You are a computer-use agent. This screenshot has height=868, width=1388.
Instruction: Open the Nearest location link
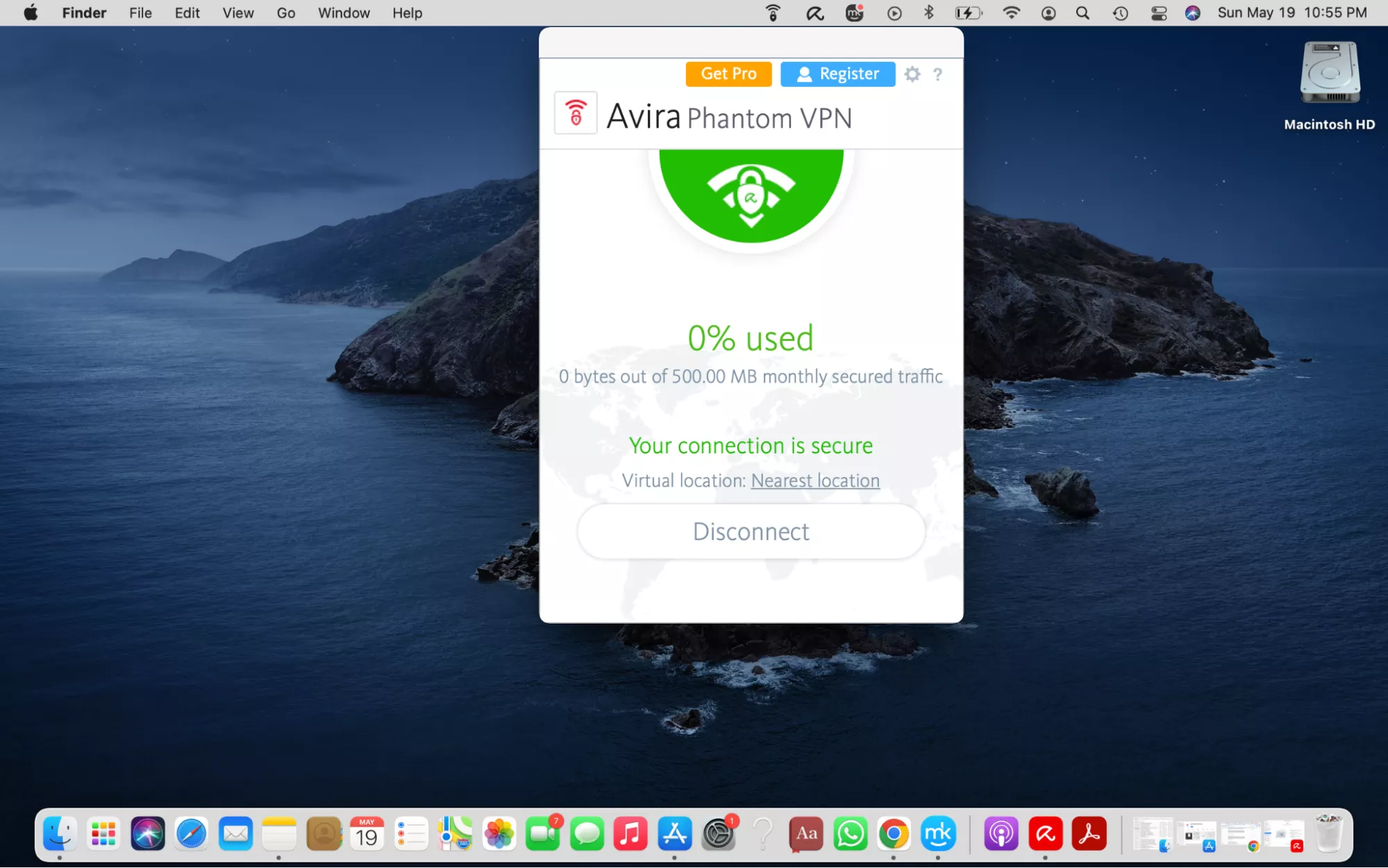pos(815,481)
